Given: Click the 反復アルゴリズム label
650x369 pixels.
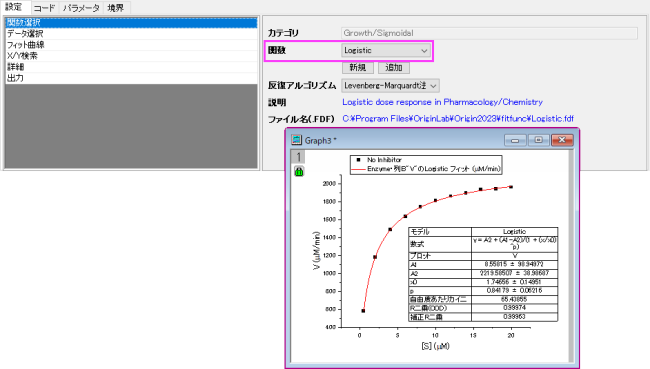Looking at the screenshot, I should click(302, 85).
